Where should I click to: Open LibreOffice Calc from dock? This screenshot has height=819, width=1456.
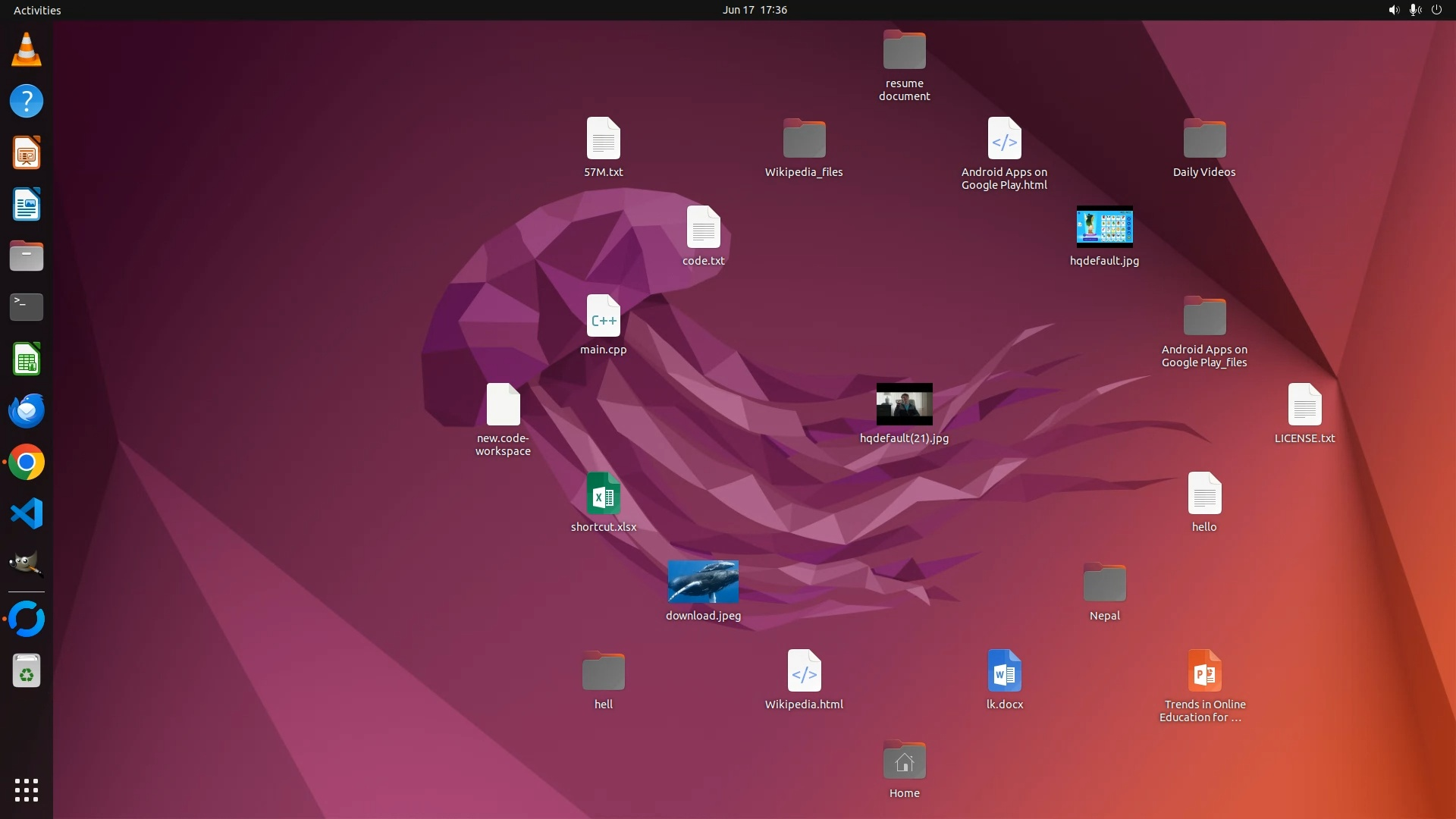(27, 359)
